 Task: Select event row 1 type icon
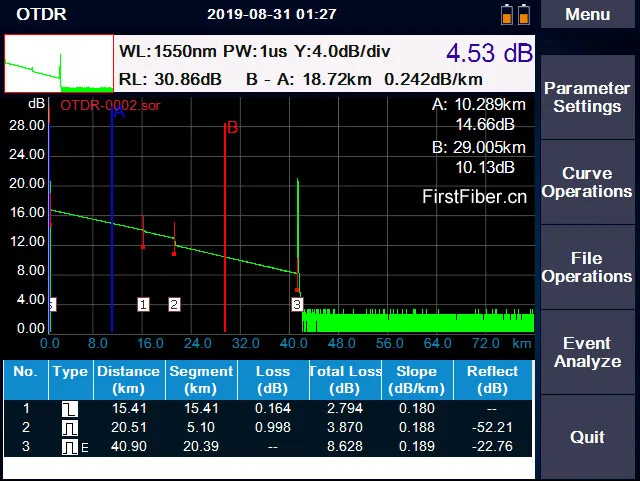(x=70, y=409)
